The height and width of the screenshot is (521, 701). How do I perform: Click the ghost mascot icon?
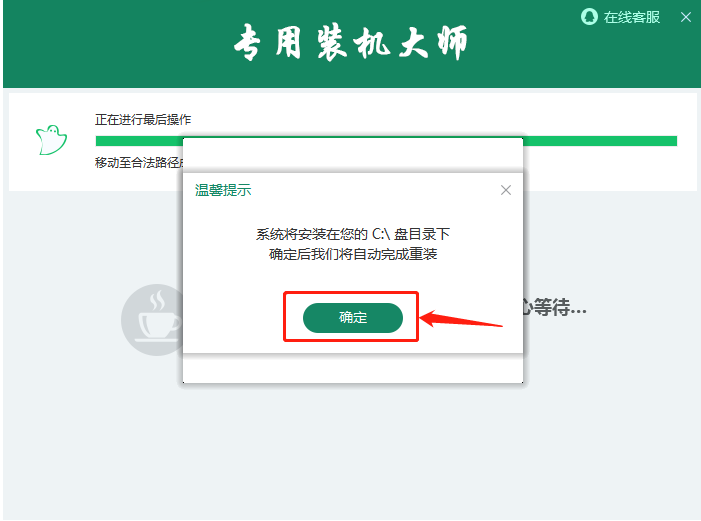click(51, 140)
